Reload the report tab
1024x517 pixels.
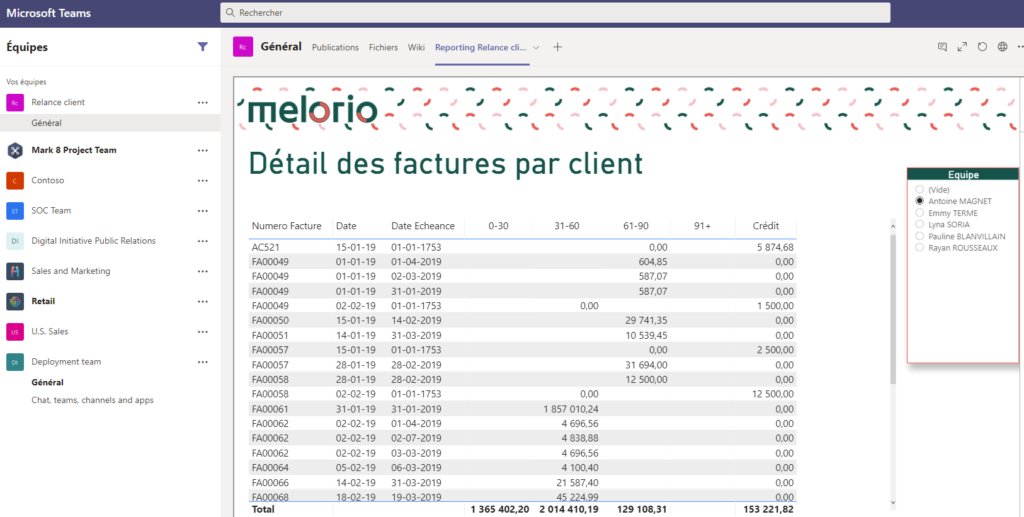pyautogui.click(x=982, y=47)
